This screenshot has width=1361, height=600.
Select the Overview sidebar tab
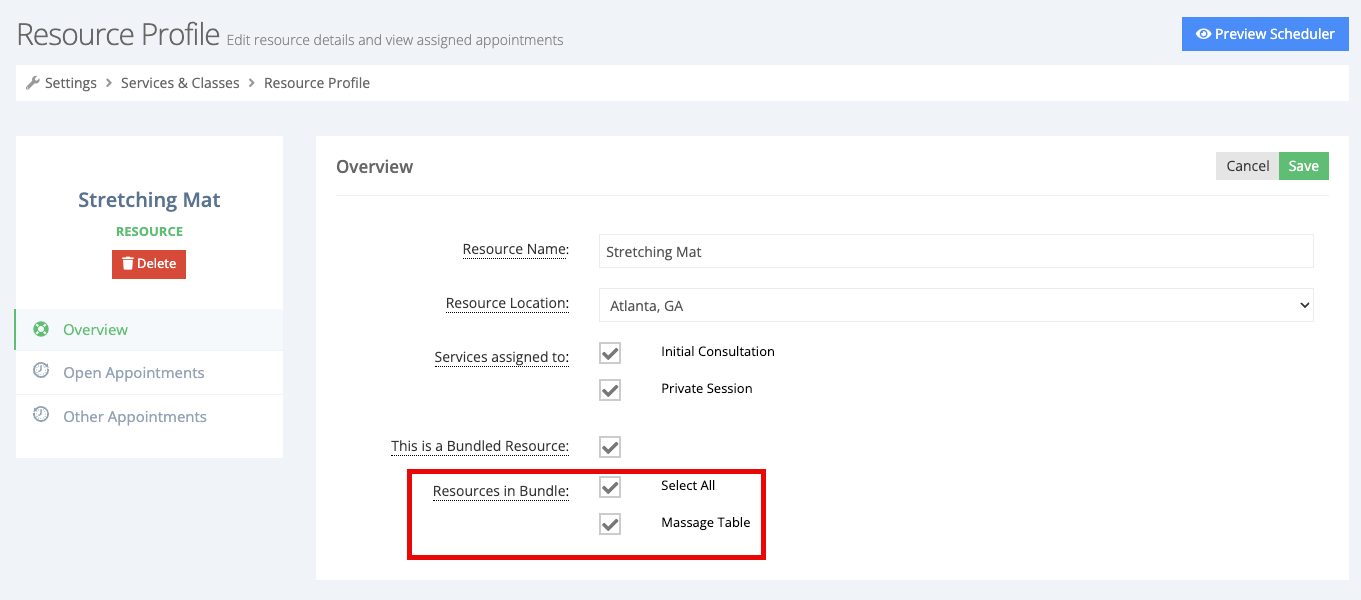[149, 329]
